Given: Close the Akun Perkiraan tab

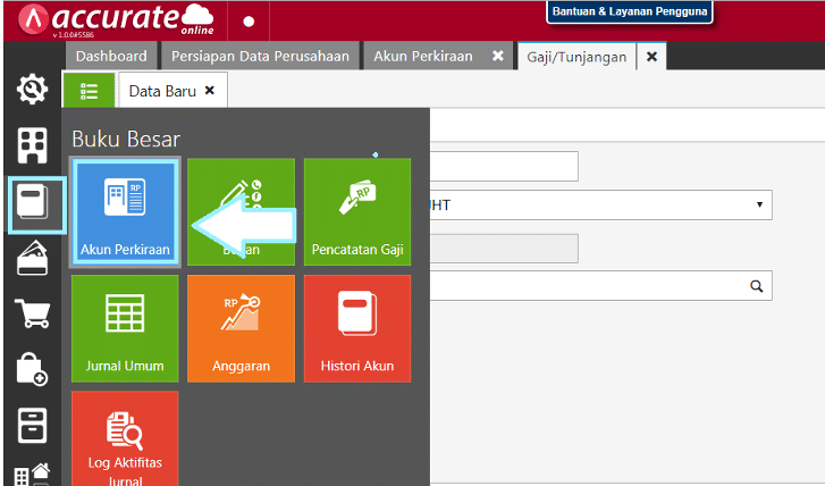Looking at the screenshot, I should click(x=497, y=56).
